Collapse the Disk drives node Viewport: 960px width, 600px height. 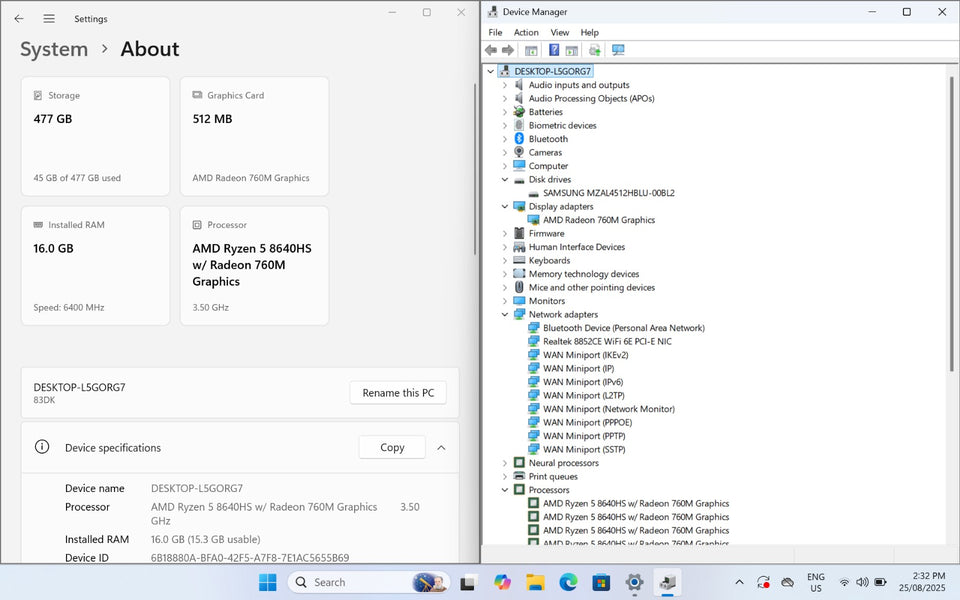[505, 179]
